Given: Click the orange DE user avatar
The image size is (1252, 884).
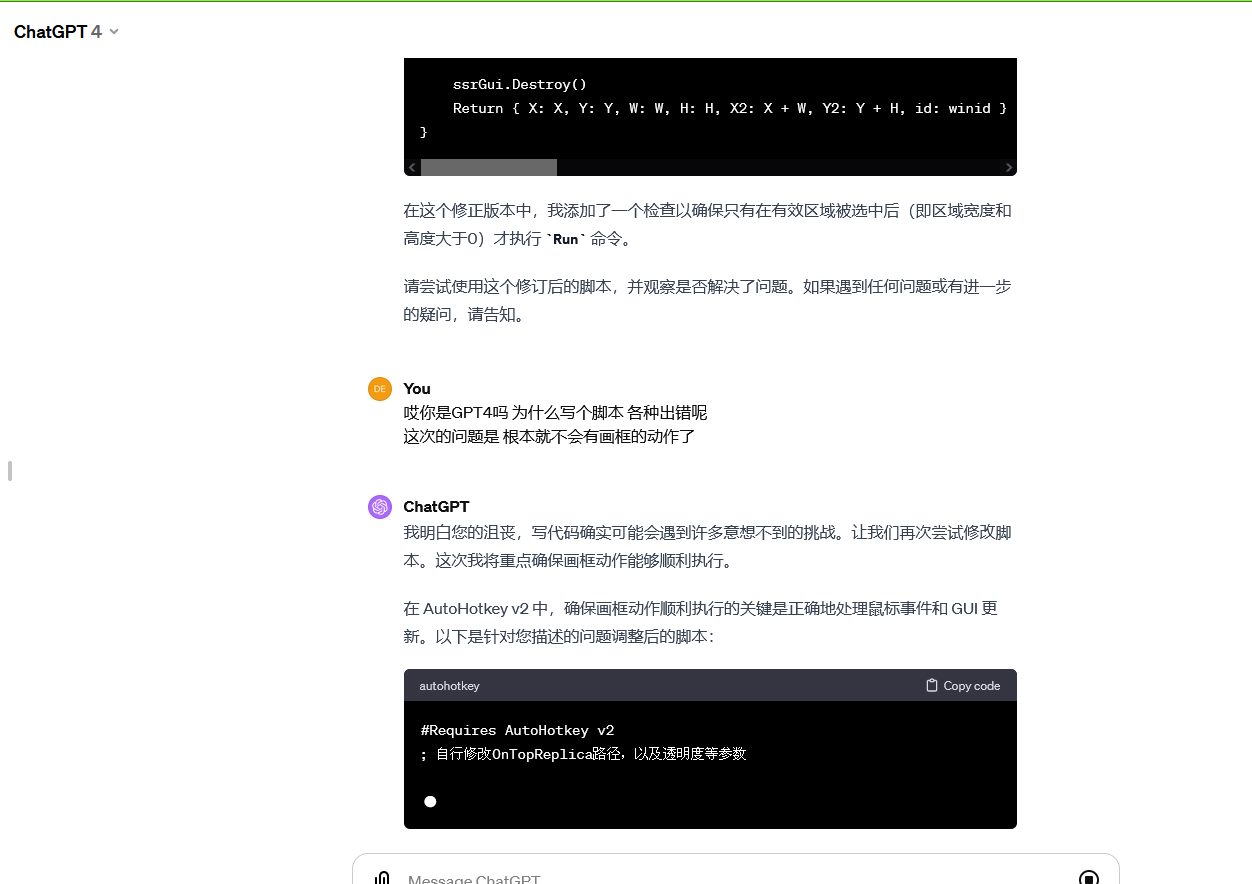Looking at the screenshot, I should pos(380,389).
